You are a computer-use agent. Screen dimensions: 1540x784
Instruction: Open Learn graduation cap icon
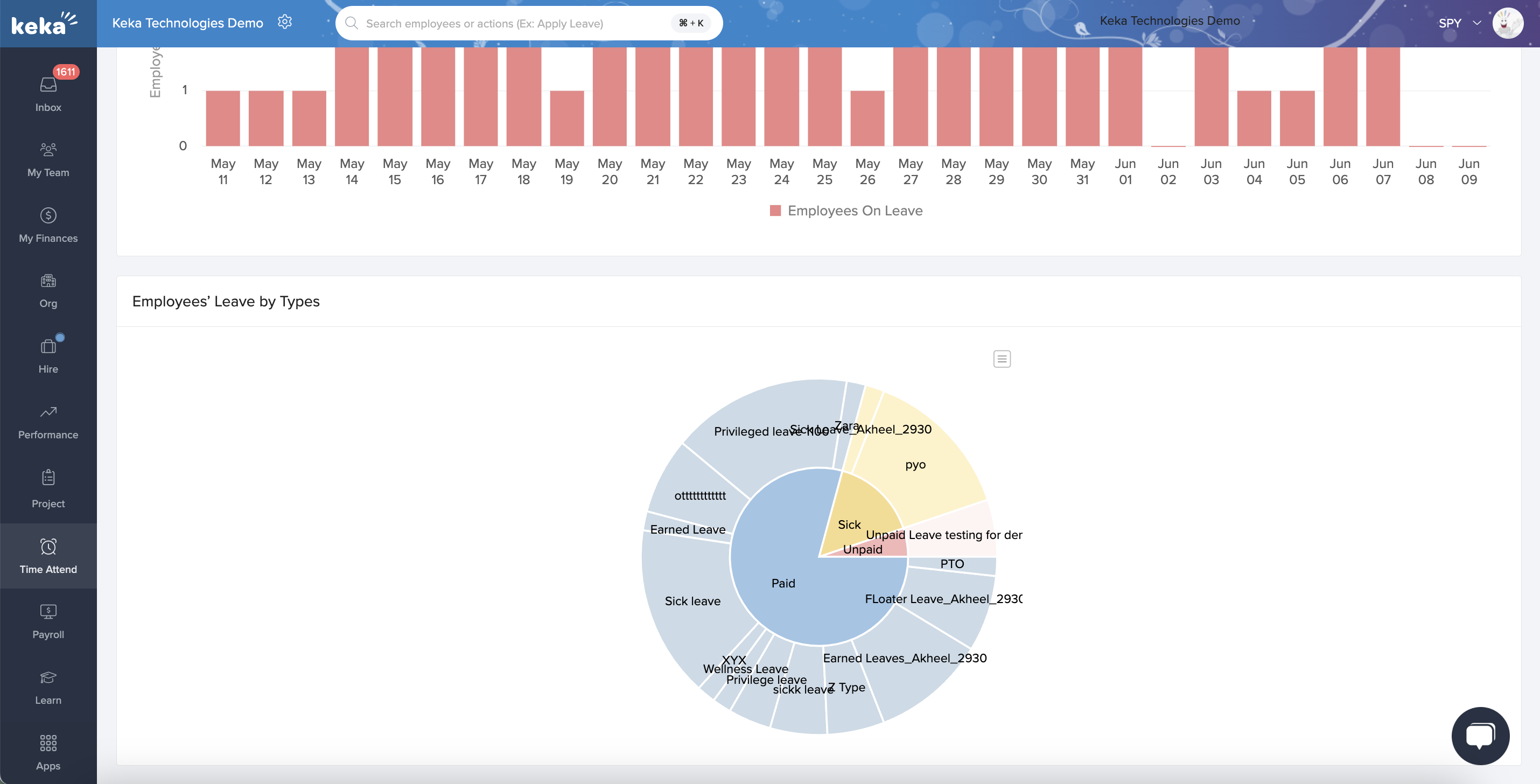click(48, 677)
